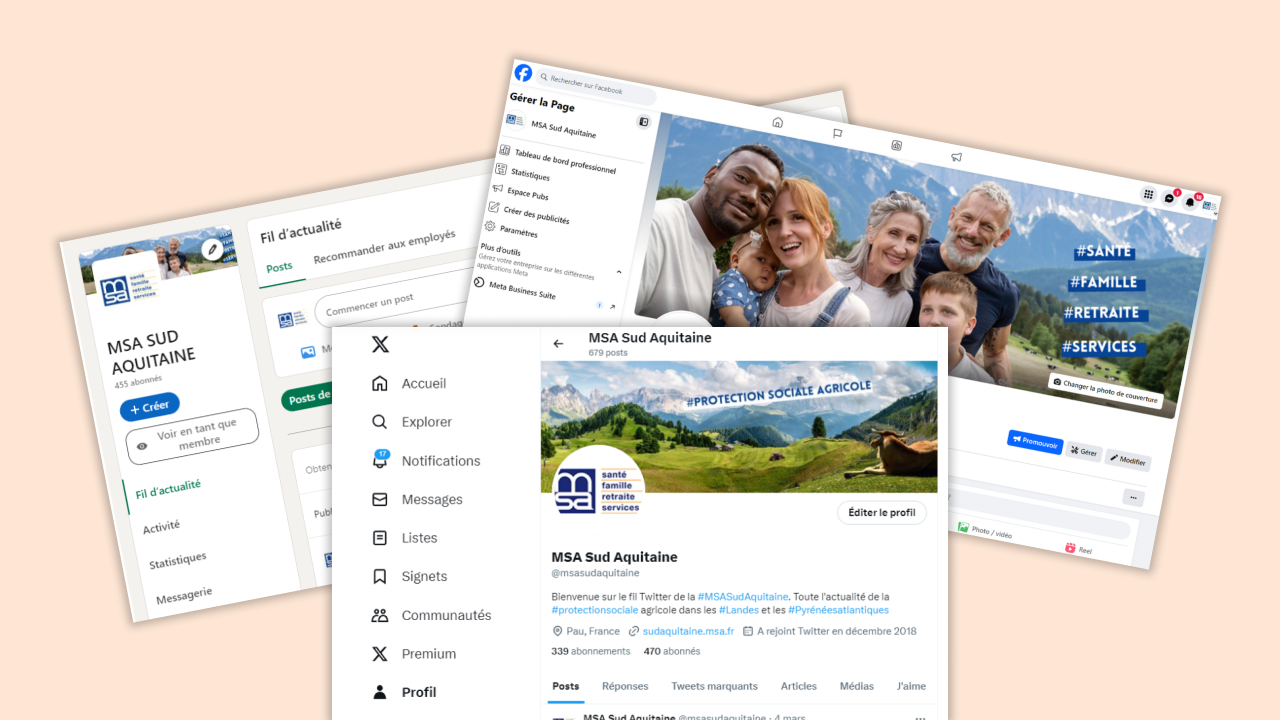
Task: Click #Pyrénéesatlantiques hashtag in X bio
Action: click(838, 610)
